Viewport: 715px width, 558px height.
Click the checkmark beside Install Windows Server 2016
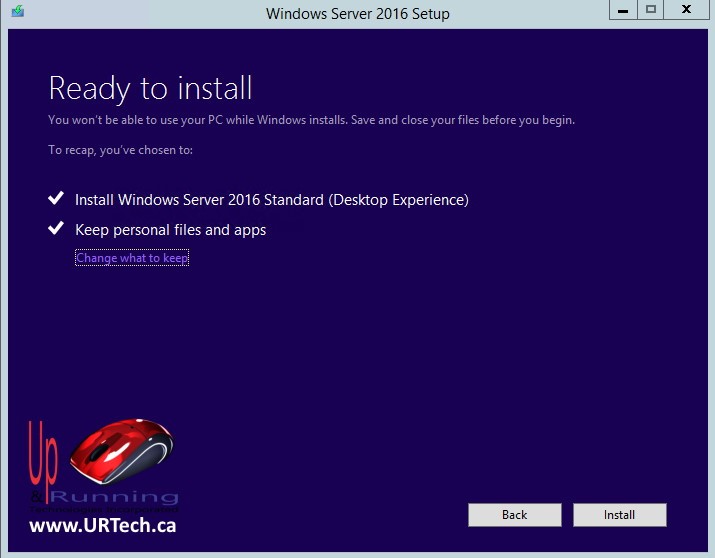[56, 200]
